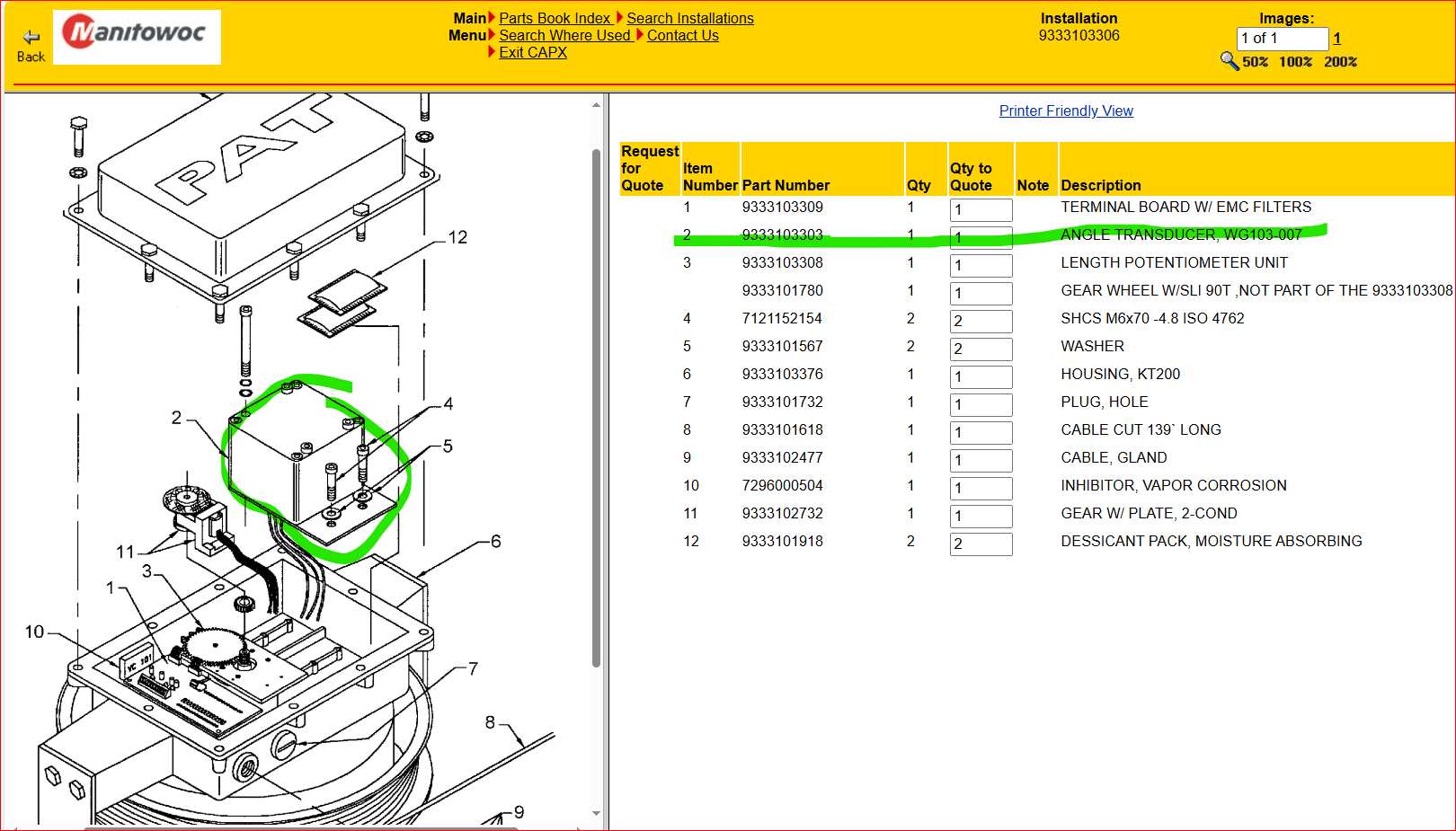Viewport: 1456px width, 831px height.
Task: Click Qty to Quote field for Plug, Hole
Action: (981, 404)
